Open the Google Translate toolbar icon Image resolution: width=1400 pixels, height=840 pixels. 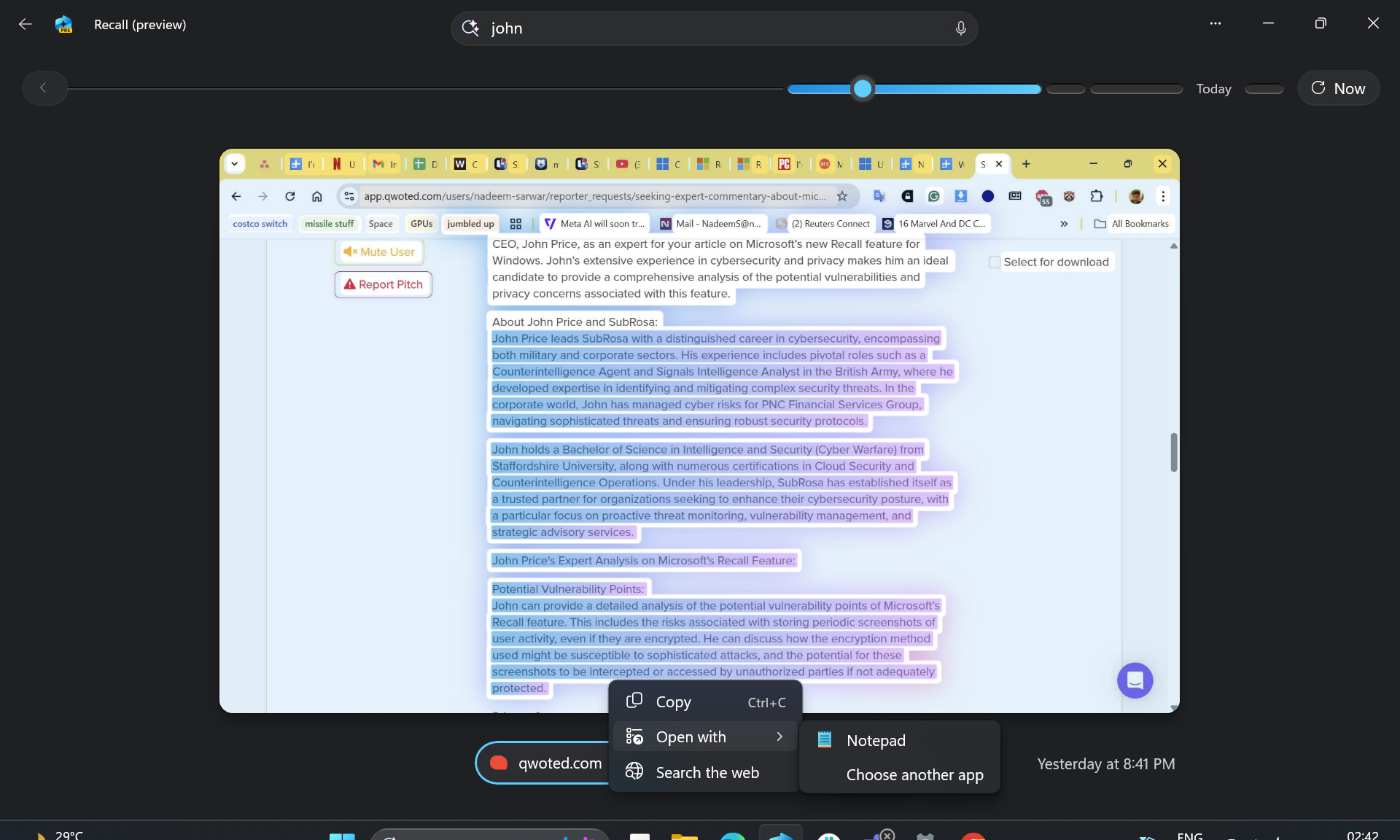pyautogui.click(x=879, y=196)
